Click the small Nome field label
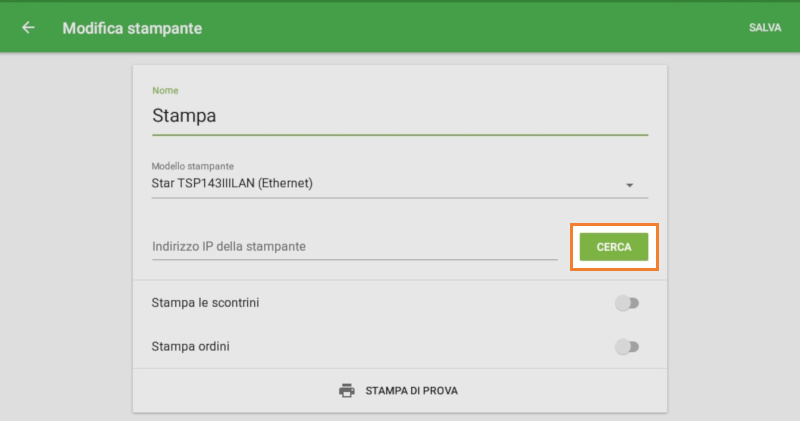The width and height of the screenshot is (800, 421). 165,91
